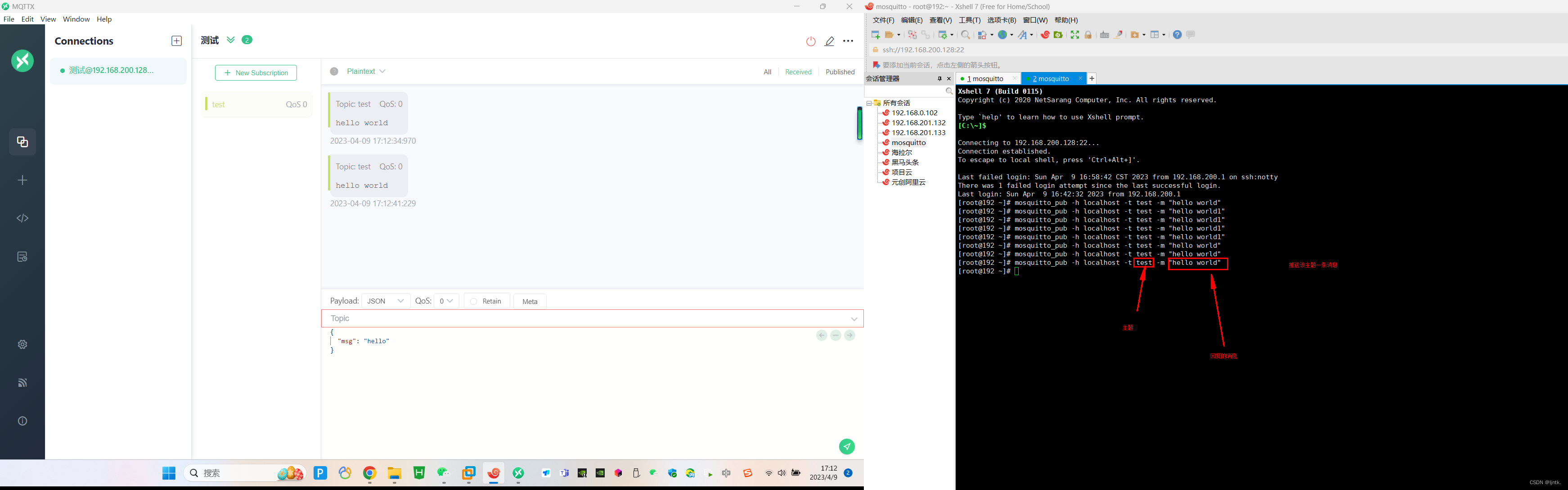Viewport: 1568px width, 490px height.
Task: Click the plus New icon in MQTTX sidebar
Action: pyautogui.click(x=22, y=181)
